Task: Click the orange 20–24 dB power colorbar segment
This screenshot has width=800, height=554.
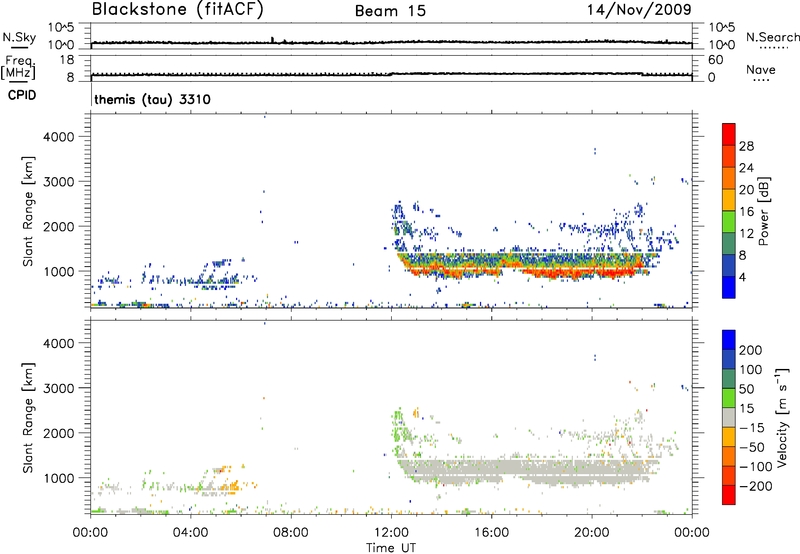Action: (x=729, y=178)
